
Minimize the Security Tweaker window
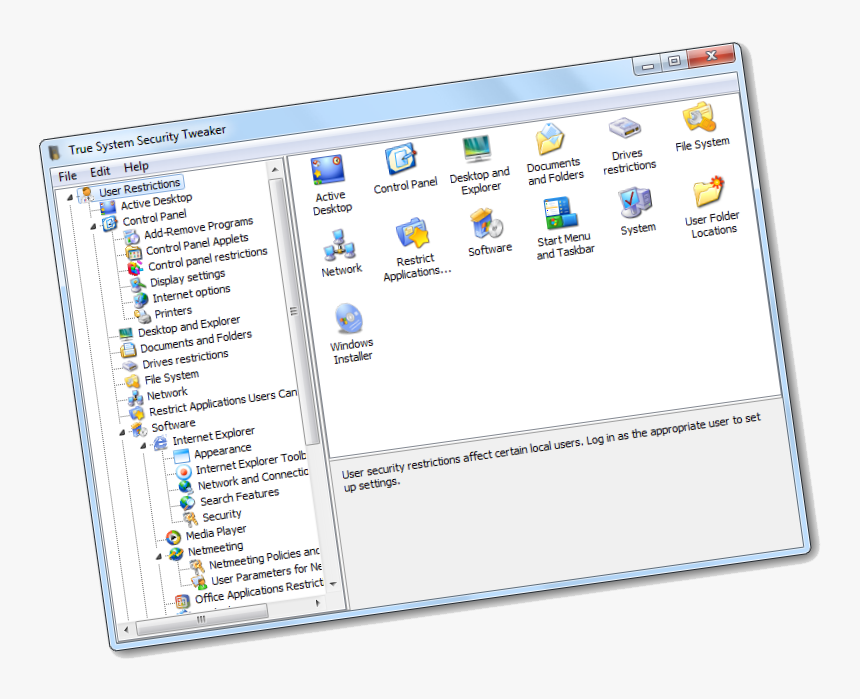[x=648, y=66]
